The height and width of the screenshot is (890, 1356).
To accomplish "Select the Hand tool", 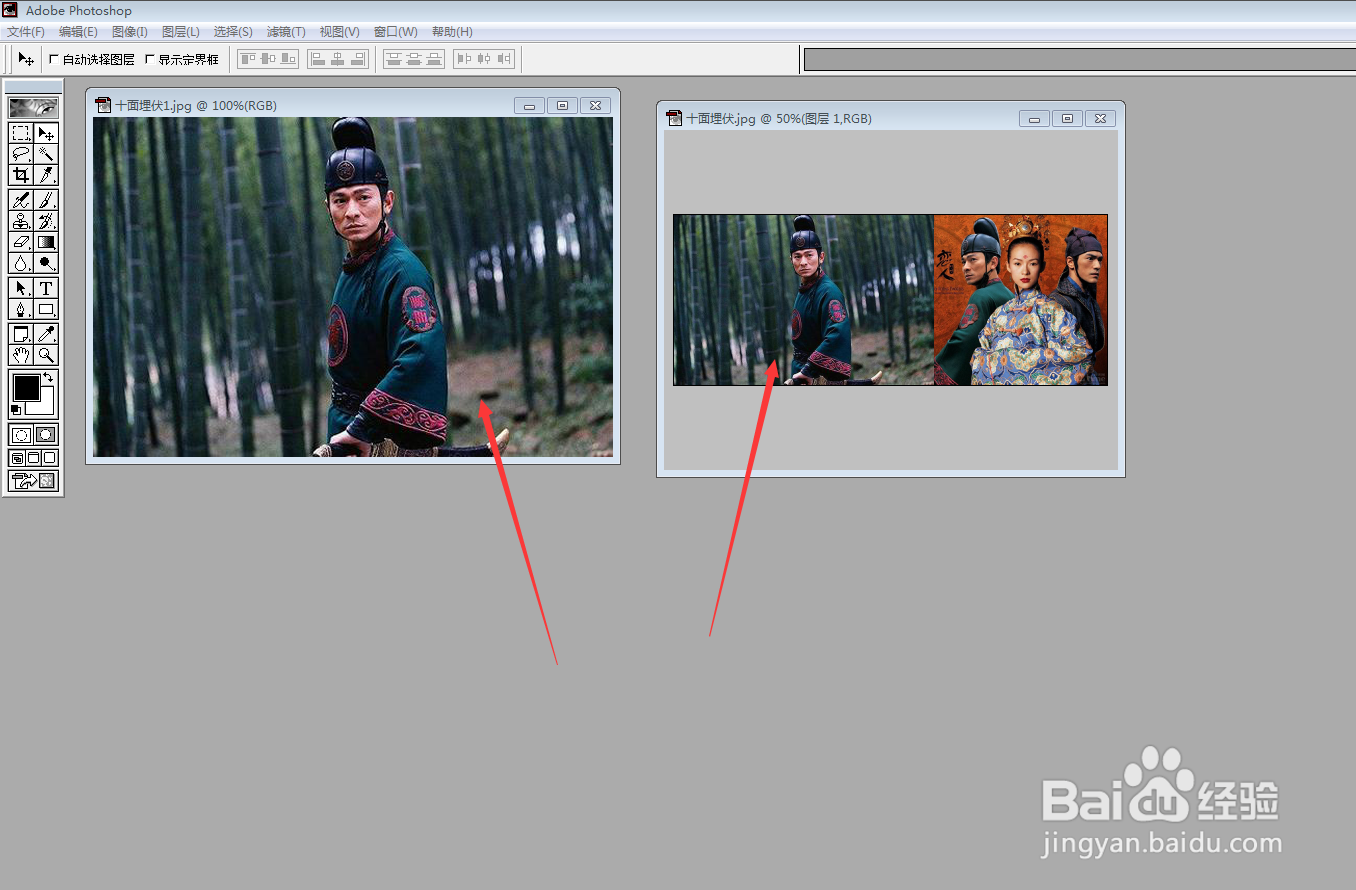I will (21, 355).
